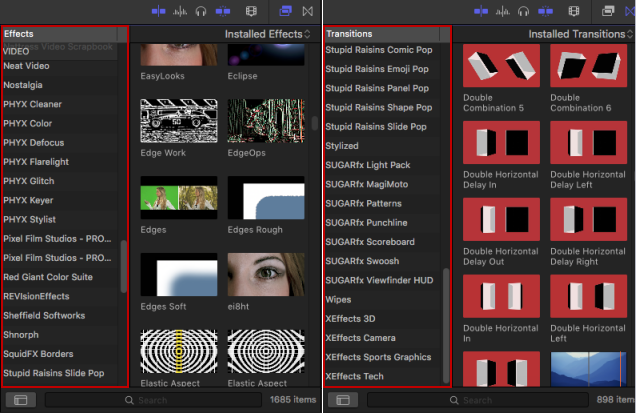Image resolution: width=636 pixels, height=413 pixels.
Task: Select the ei8ht eye effect thumbnail
Action: pyautogui.click(x=266, y=275)
